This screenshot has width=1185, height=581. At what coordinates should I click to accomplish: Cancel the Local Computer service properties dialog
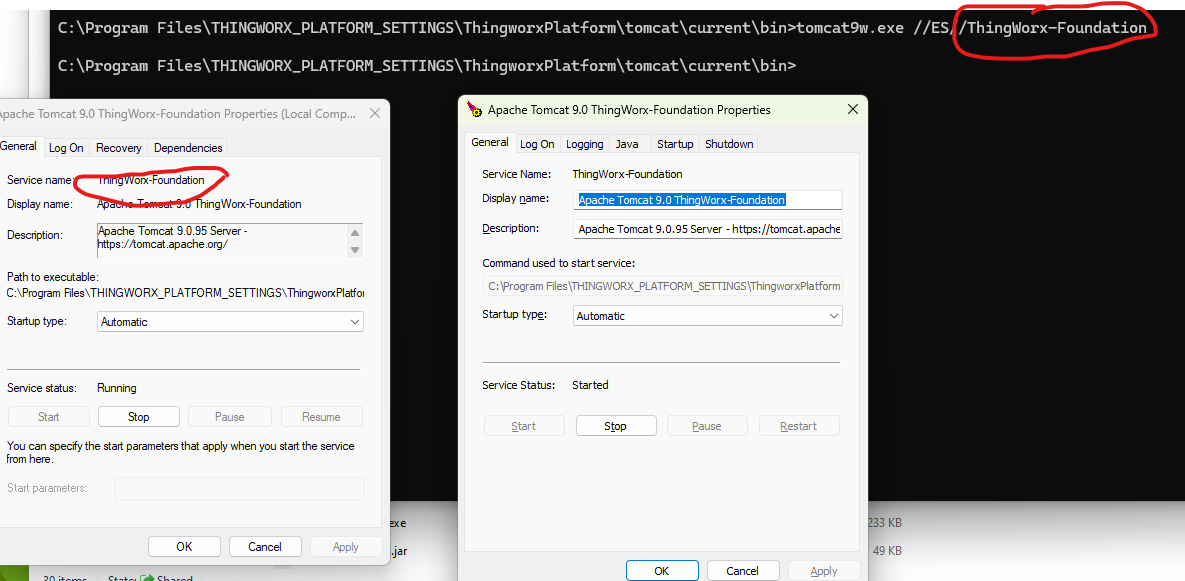[x=265, y=547]
